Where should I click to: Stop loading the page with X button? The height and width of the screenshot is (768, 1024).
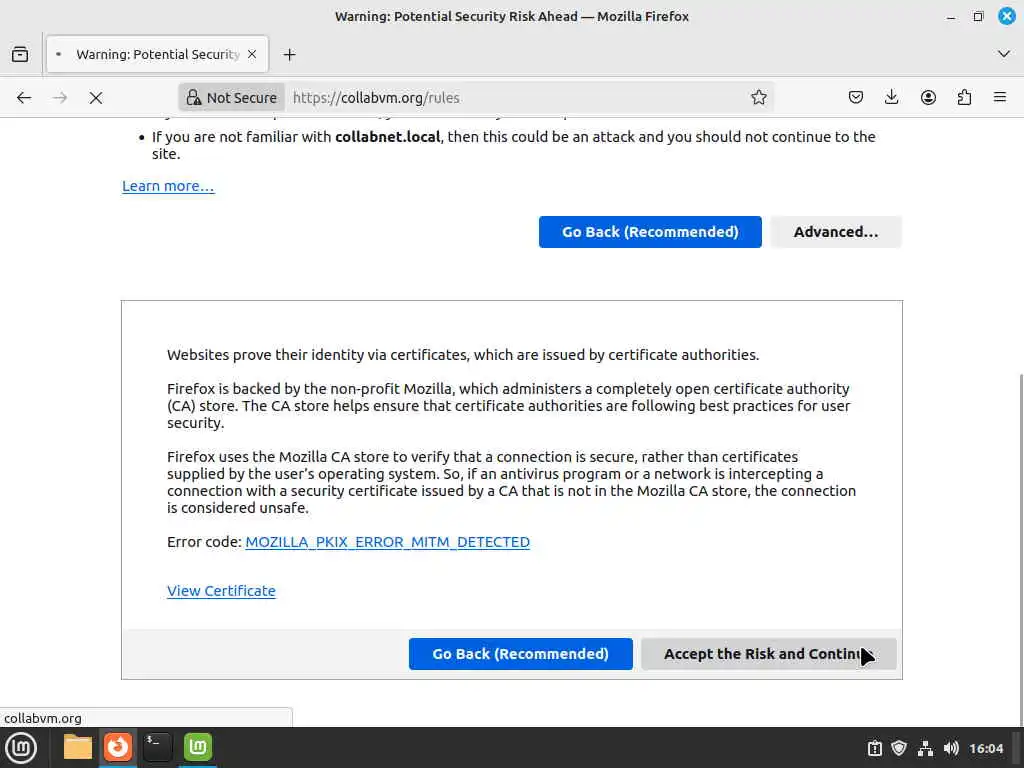[96, 98]
